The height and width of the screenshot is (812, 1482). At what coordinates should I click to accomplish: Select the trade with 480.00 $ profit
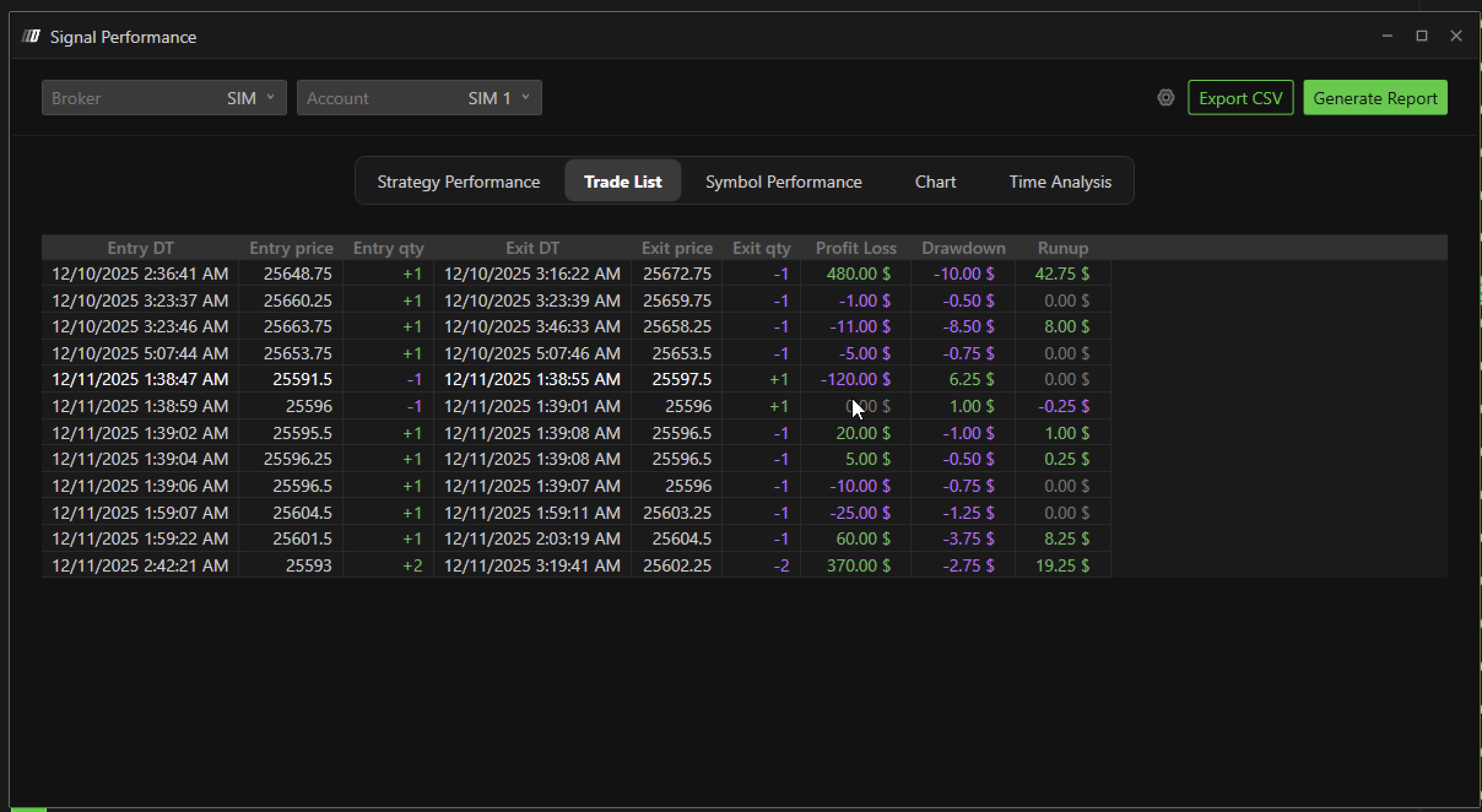click(858, 274)
